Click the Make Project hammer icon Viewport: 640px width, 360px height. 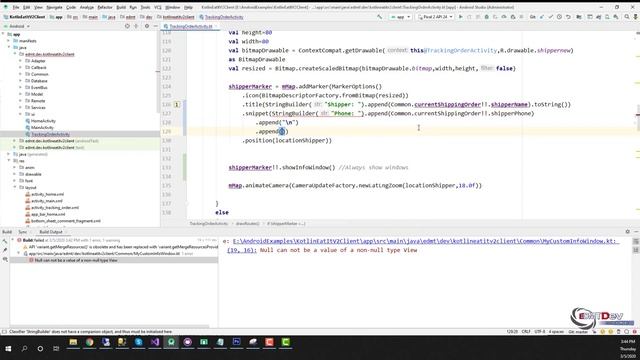tap(380, 17)
